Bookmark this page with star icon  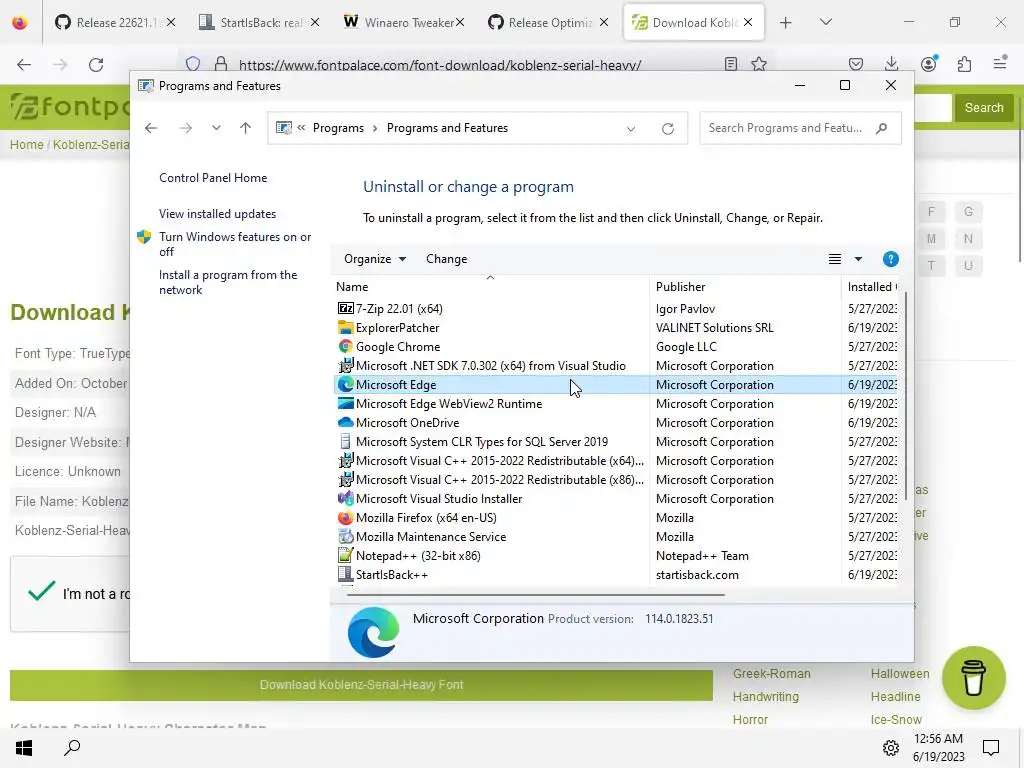coord(758,64)
